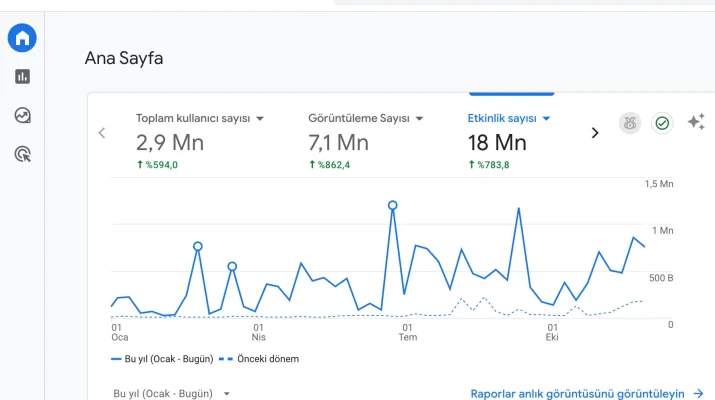Open Reports bar chart icon in sidebar
The image size is (715, 400).
pos(22,77)
